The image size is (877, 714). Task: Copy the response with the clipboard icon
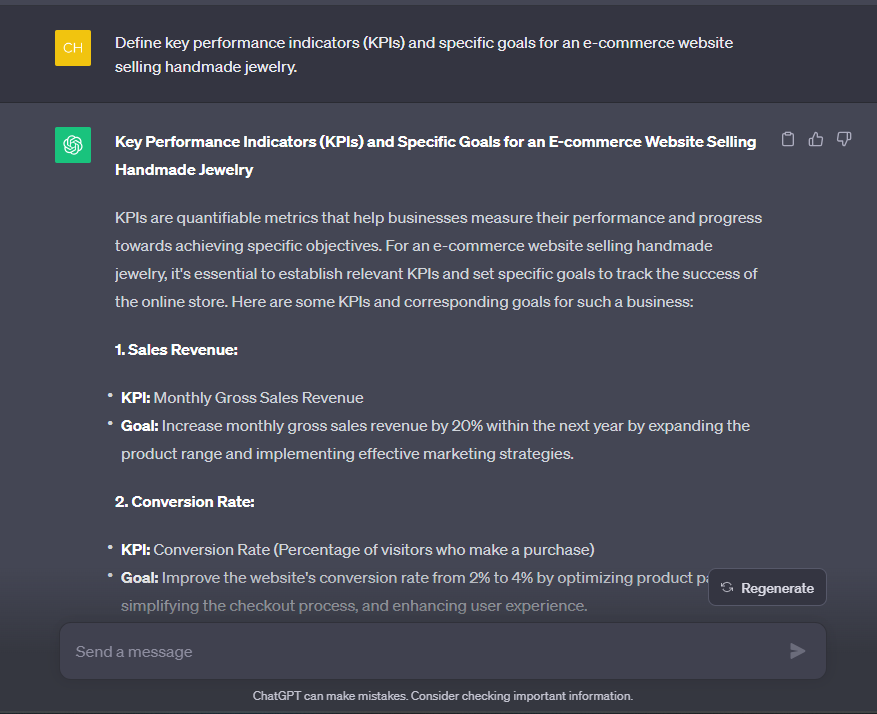pos(788,139)
